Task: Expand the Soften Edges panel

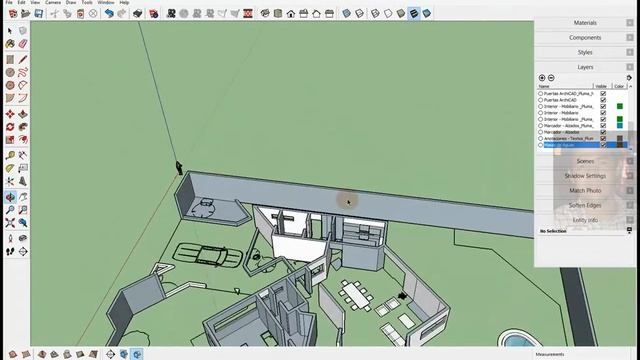Action: pyautogui.click(x=585, y=205)
